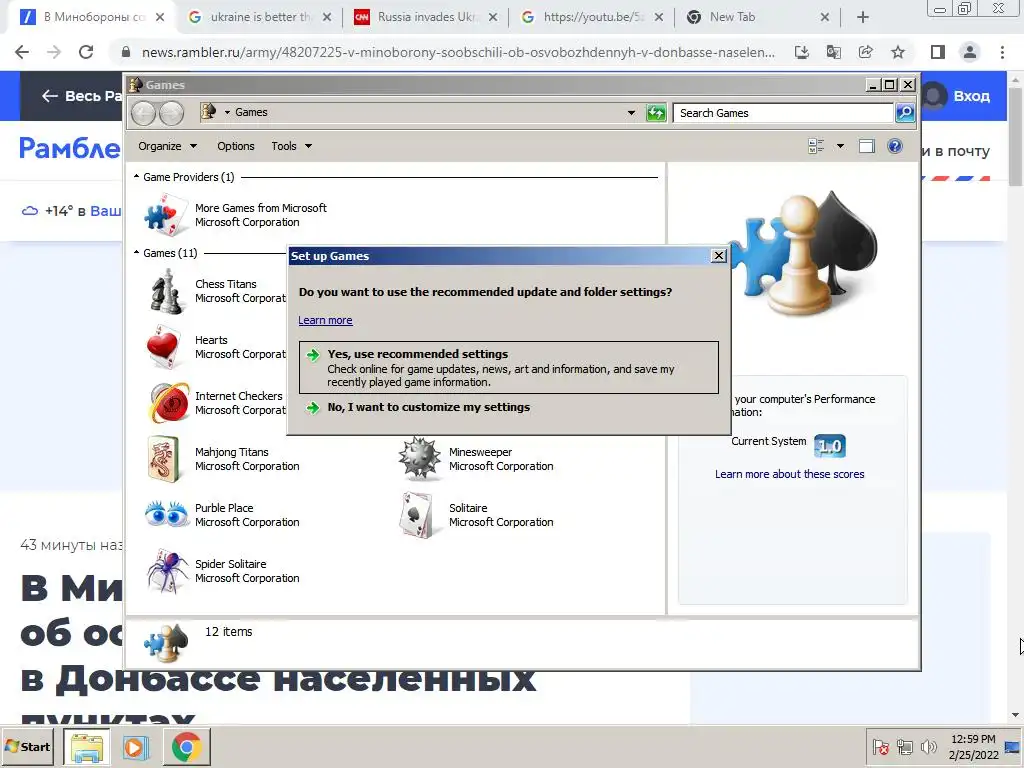Switch to the youtu.be Google tab

click(x=592, y=17)
